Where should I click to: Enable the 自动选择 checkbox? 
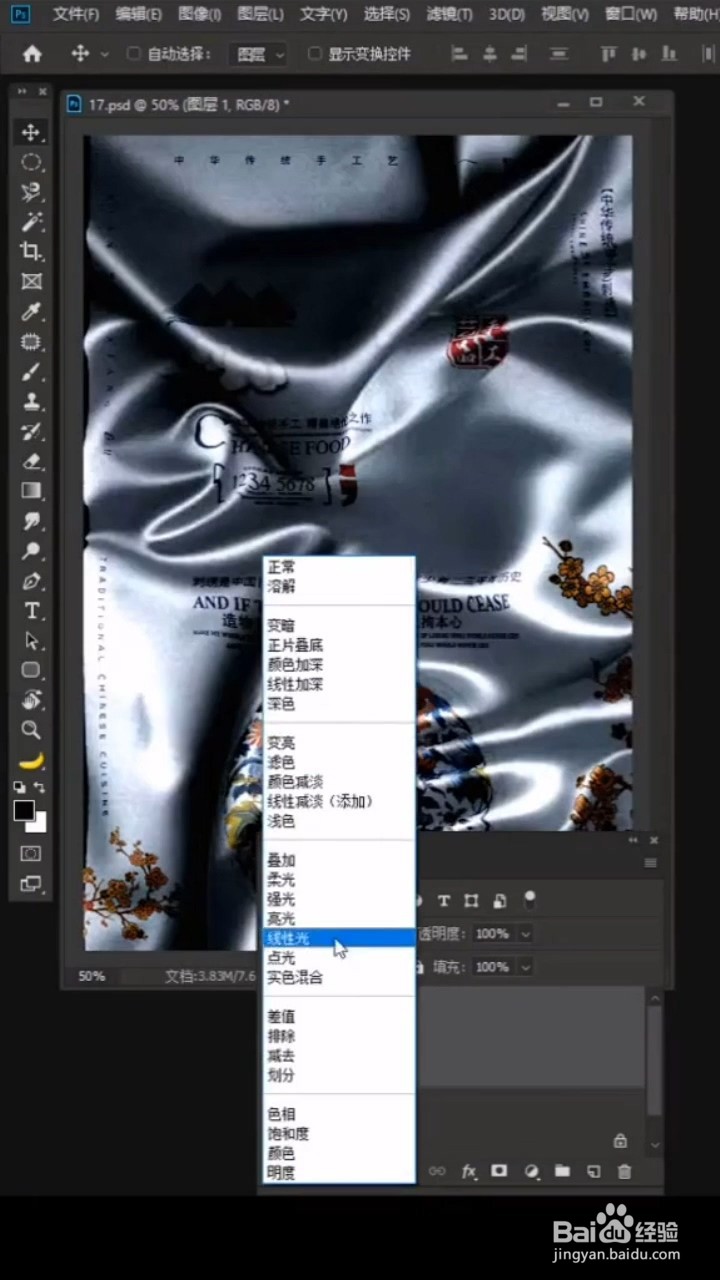134,54
